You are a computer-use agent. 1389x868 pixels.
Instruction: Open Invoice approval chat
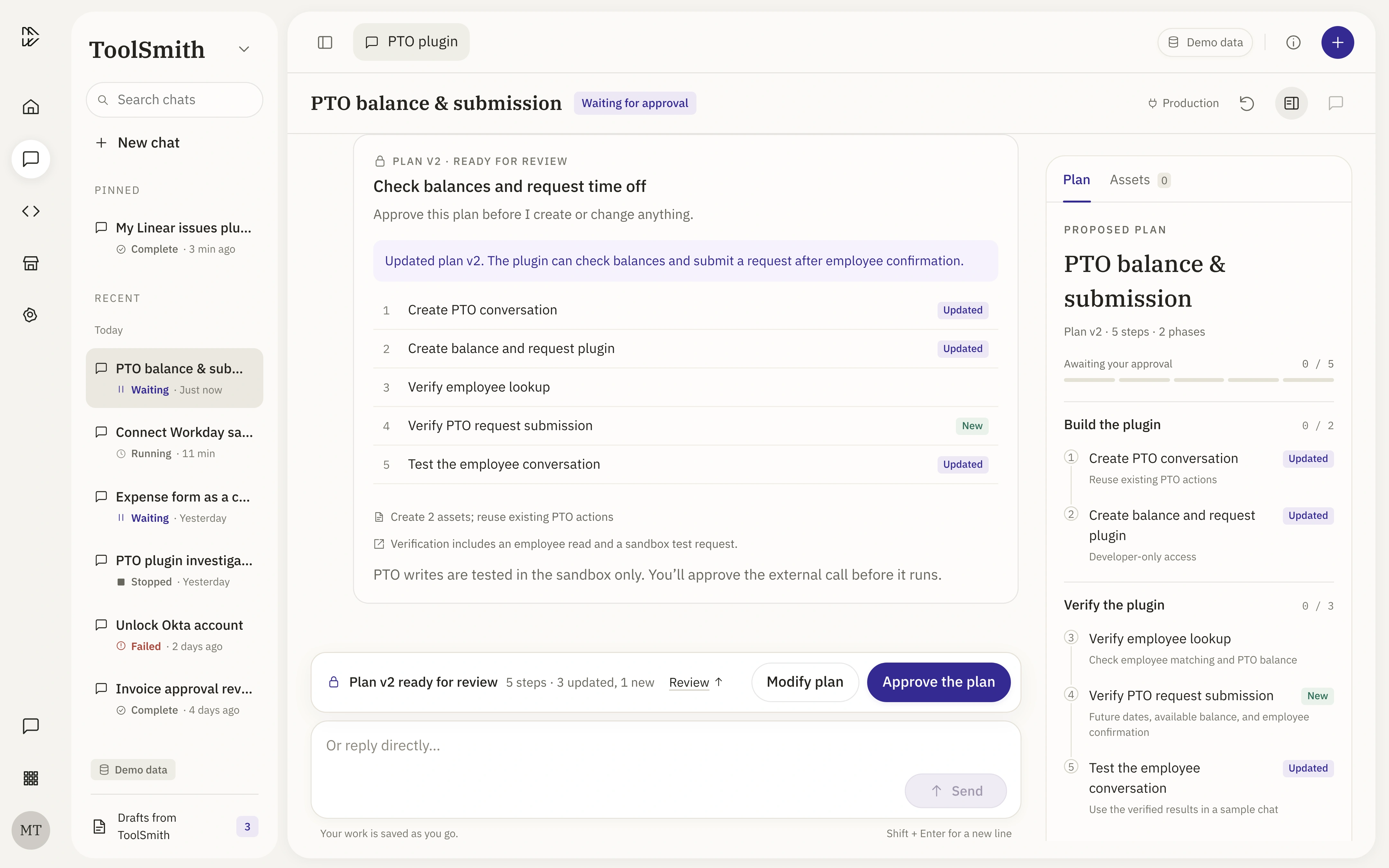click(x=175, y=699)
